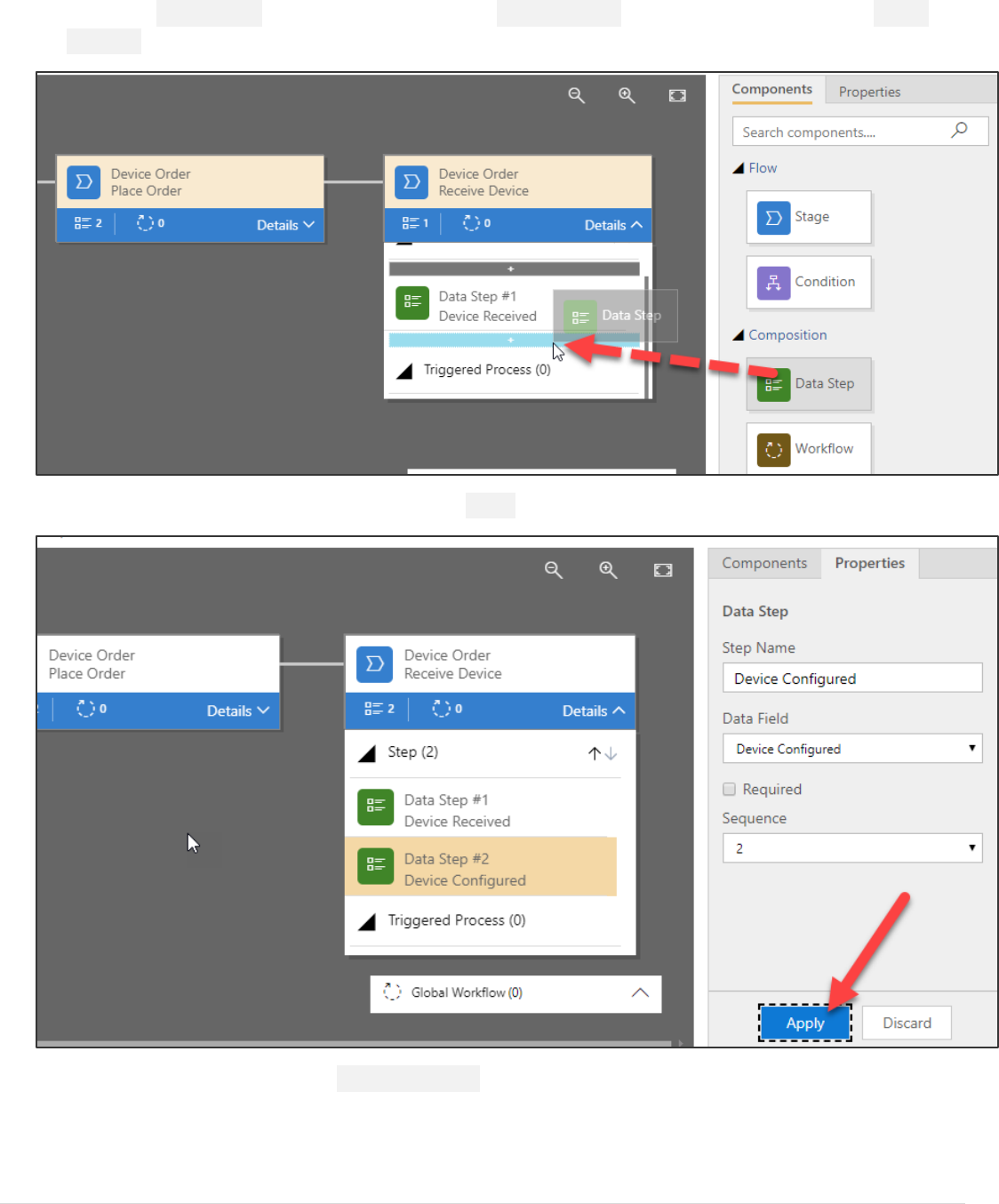The height and width of the screenshot is (1204, 999).
Task: Toggle the Required checkbox
Action: (730, 789)
